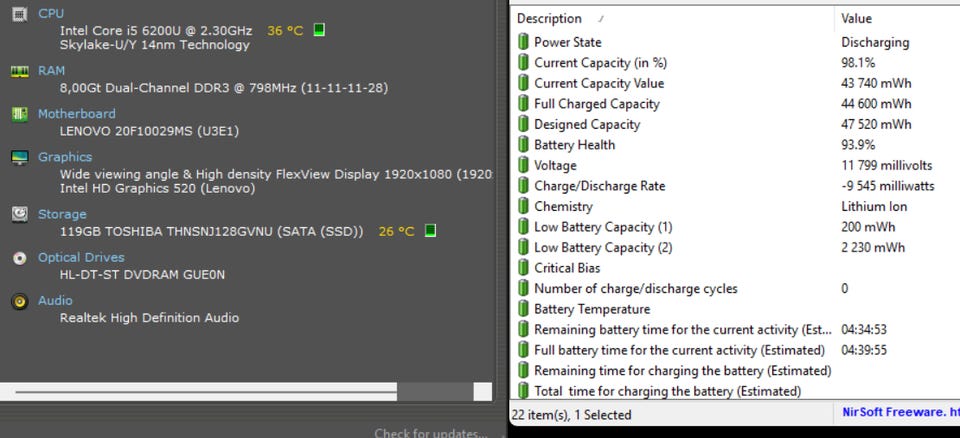Click the 36 °C CPU temperature

coord(285,31)
